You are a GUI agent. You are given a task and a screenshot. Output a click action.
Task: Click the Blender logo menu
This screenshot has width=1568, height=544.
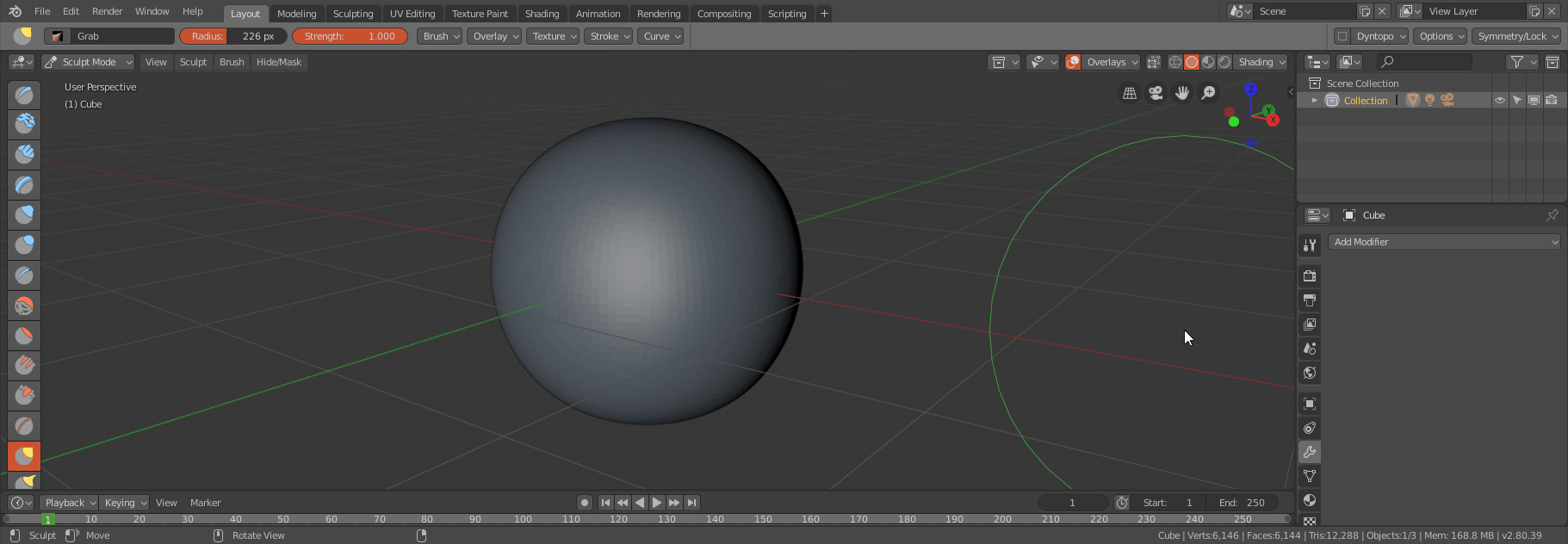point(15,11)
